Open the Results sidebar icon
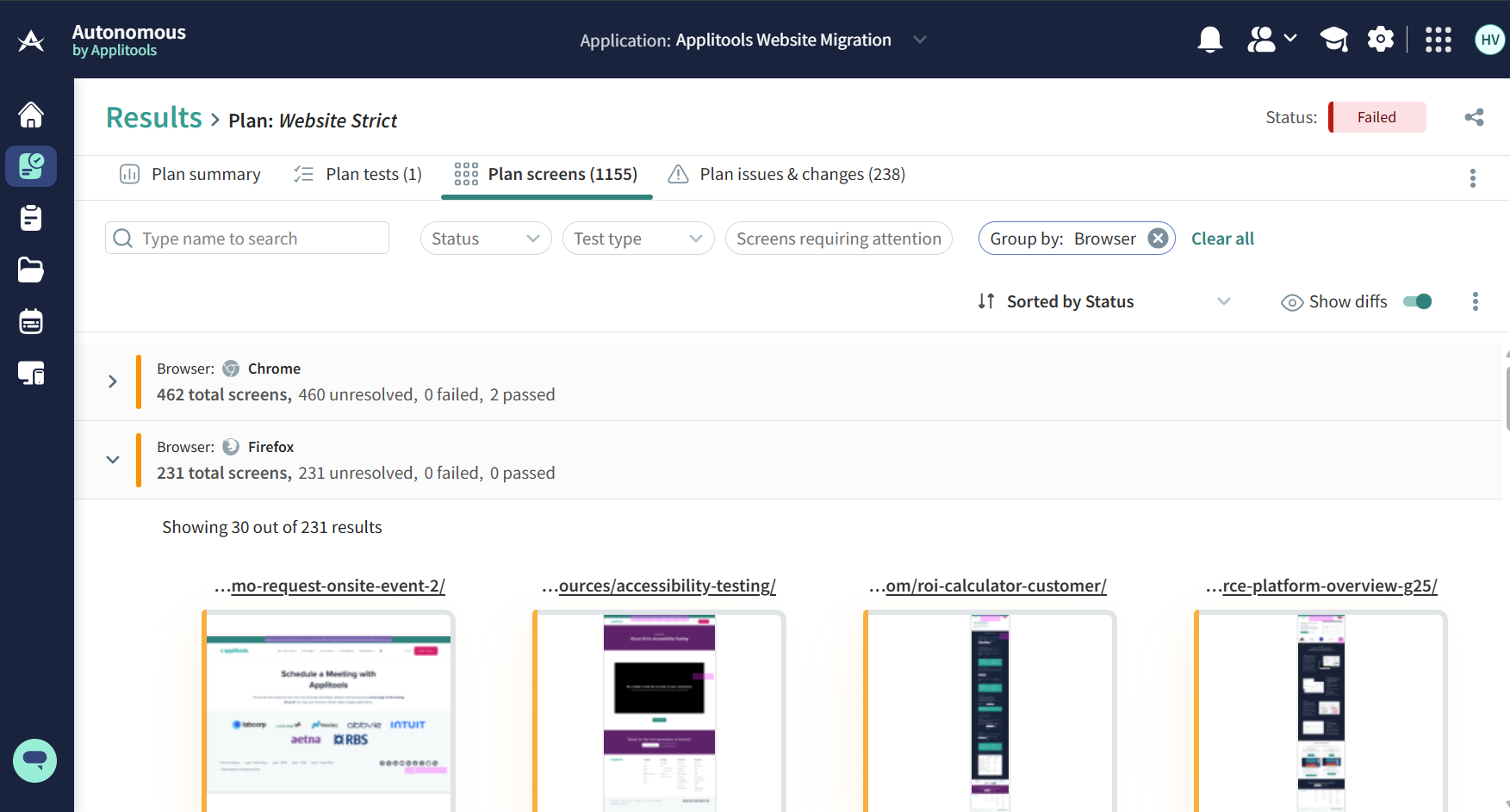The height and width of the screenshot is (812, 1510). 31,166
